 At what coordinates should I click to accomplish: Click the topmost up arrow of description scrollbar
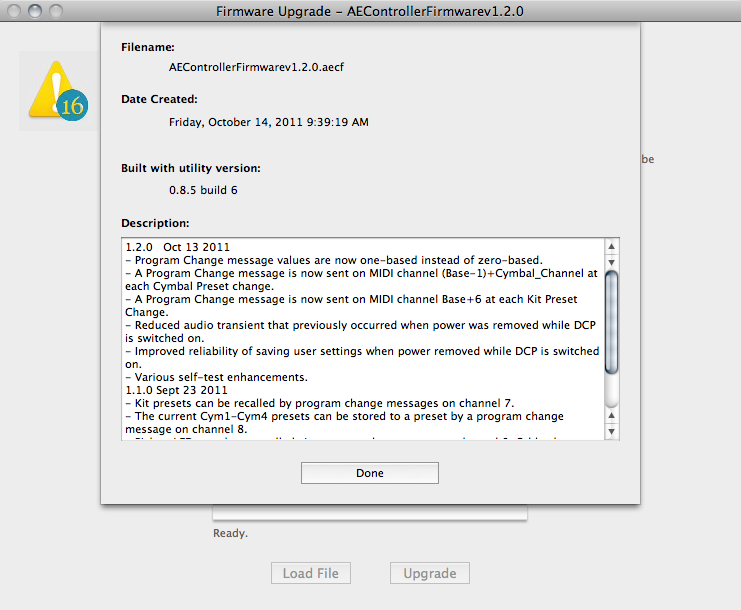click(x=612, y=246)
